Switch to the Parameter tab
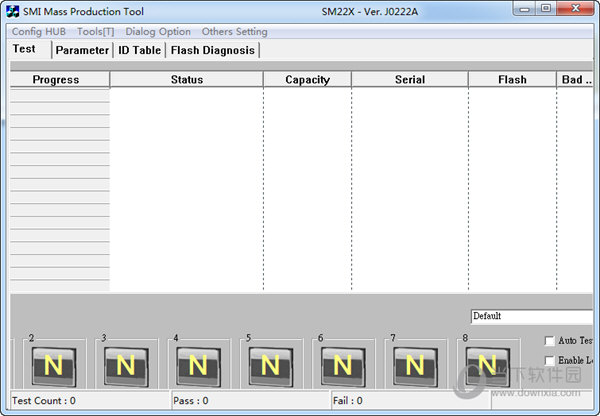The image size is (600, 416). pyautogui.click(x=82, y=50)
